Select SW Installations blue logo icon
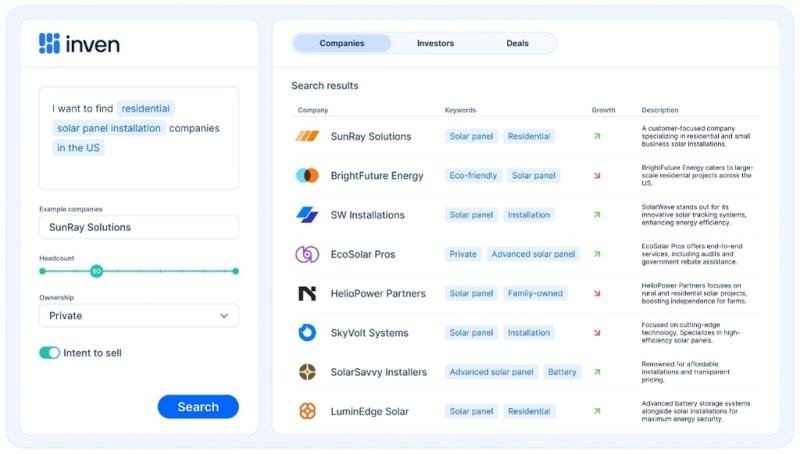Viewport: 800px width, 454px height. [307, 215]
